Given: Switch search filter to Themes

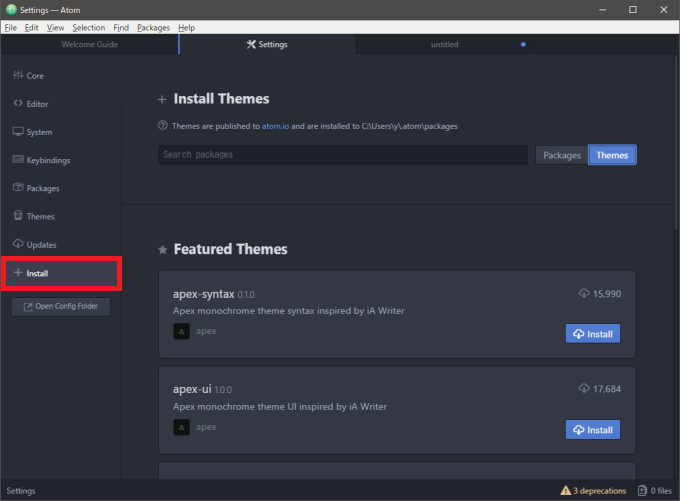Looking at the screenshot, I should click(x=612, y=155).
